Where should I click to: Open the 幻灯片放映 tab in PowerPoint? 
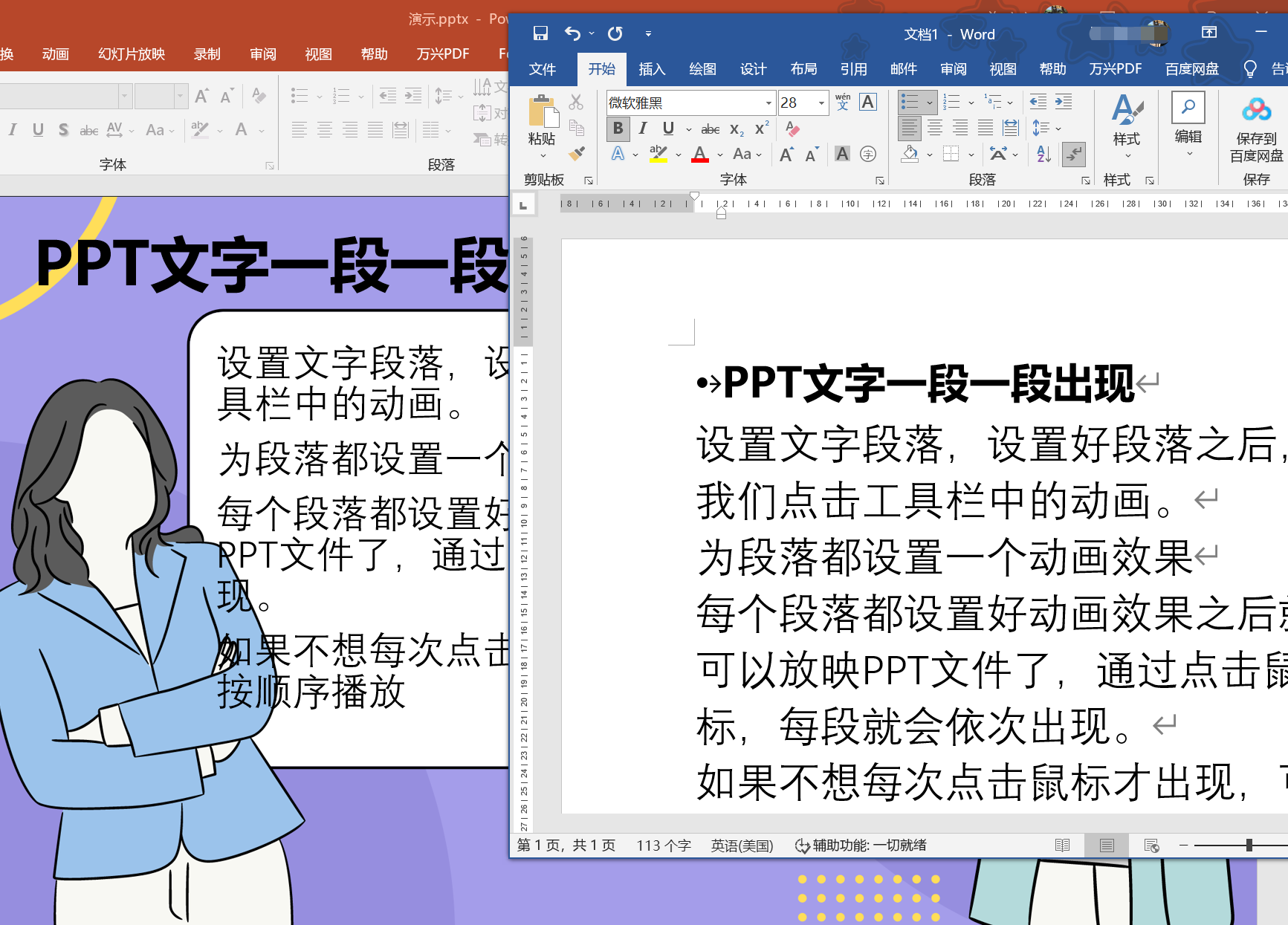tap(131, 53)
